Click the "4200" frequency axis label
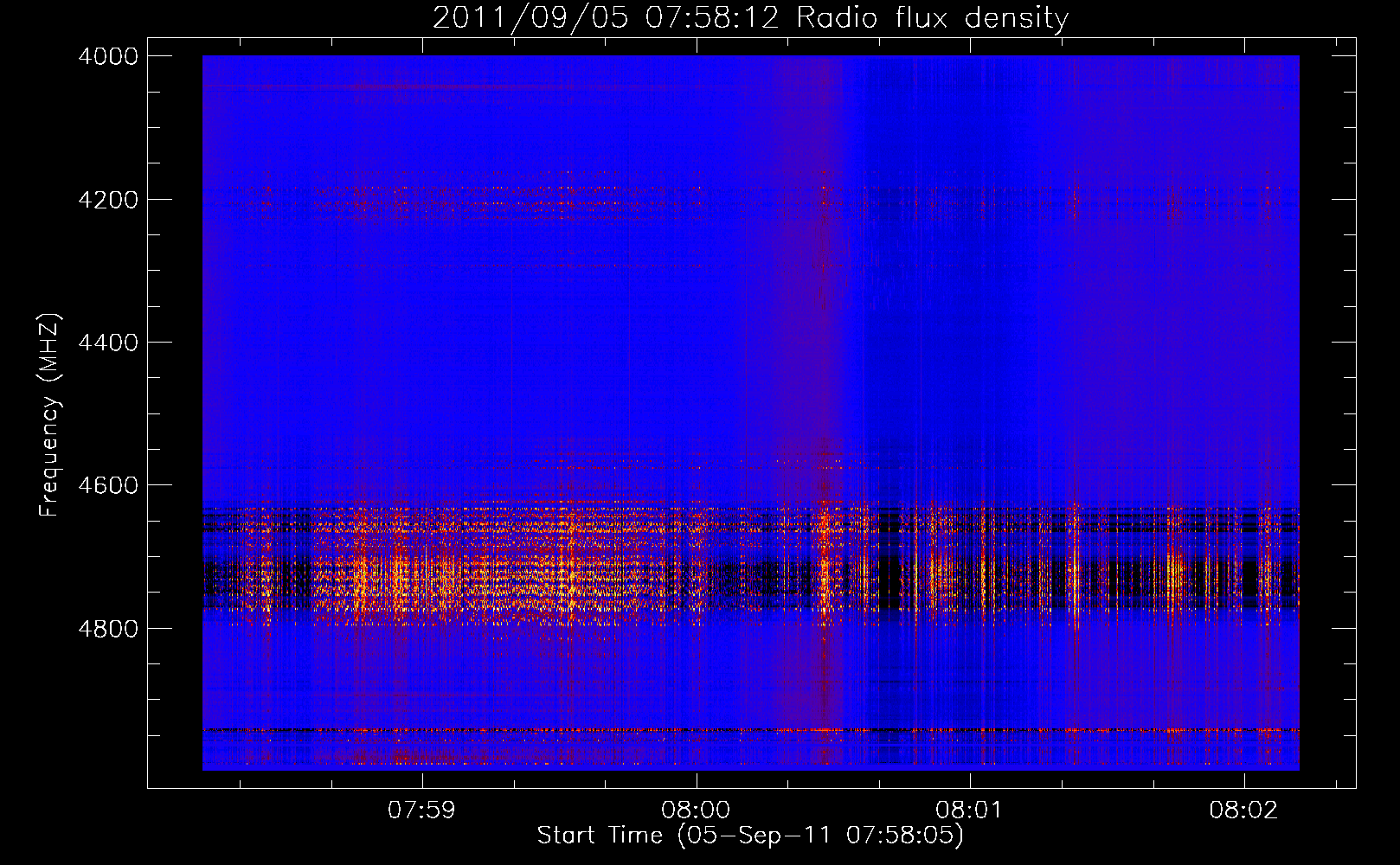This screenshot has width=1400, height=865. 108,200
